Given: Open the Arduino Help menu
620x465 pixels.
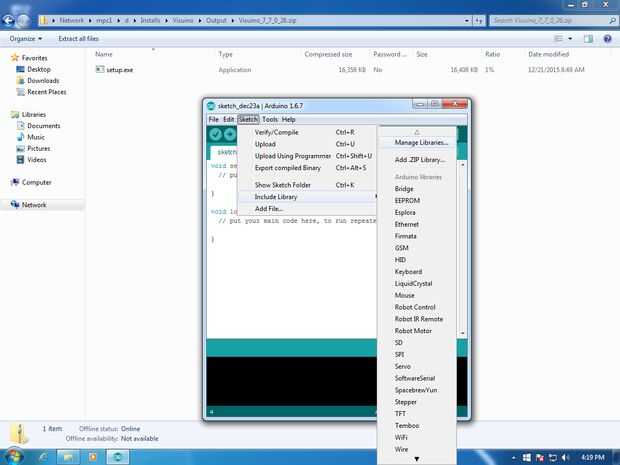Looking at the screenshot, I should (289, 119).
